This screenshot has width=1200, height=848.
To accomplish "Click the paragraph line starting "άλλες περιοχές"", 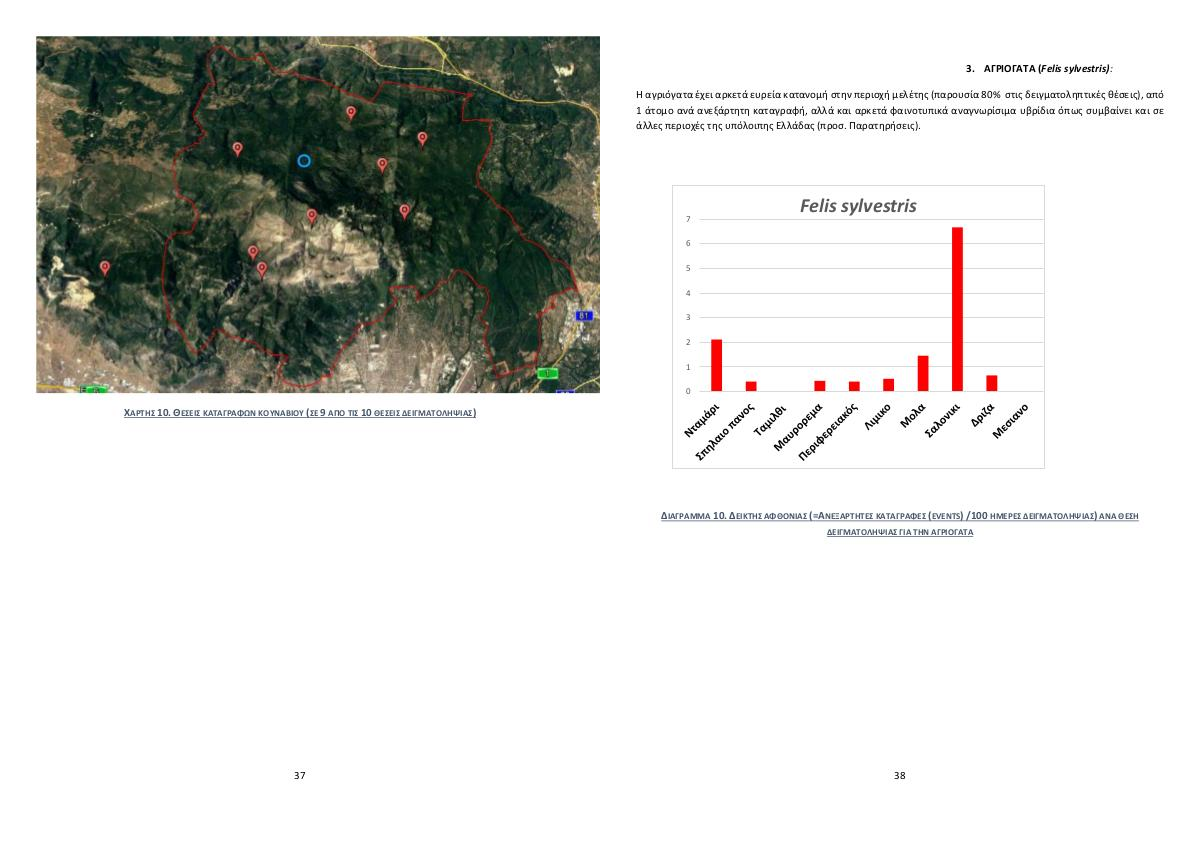I will click(x=778, y=127).
